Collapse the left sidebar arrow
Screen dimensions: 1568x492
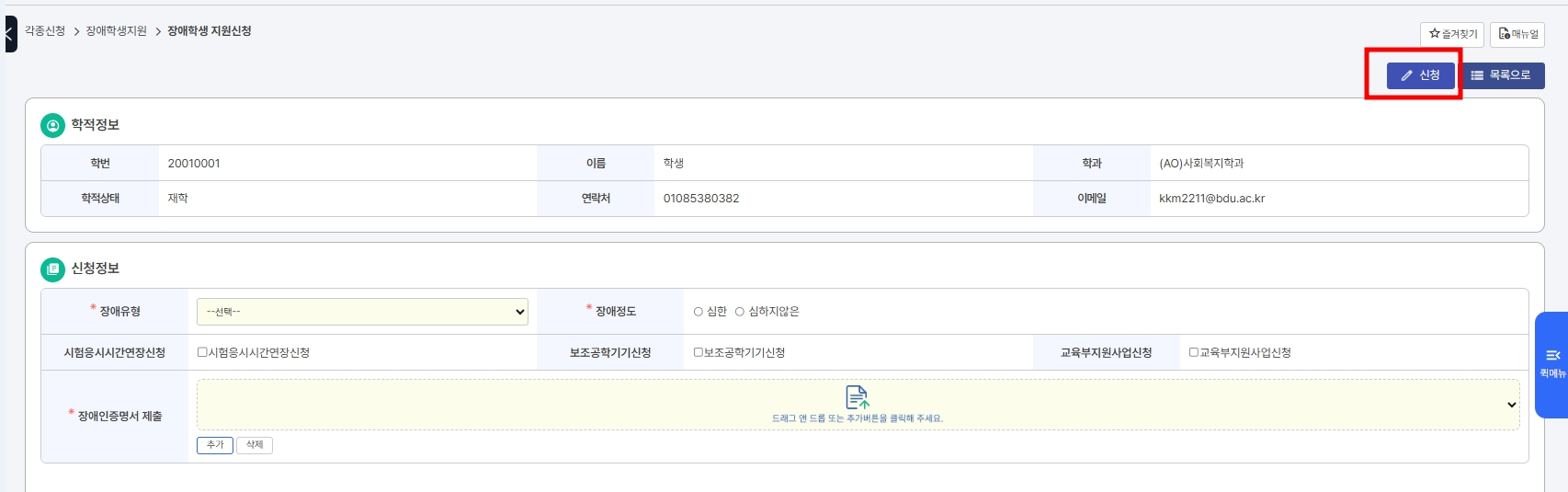[9, 34]
